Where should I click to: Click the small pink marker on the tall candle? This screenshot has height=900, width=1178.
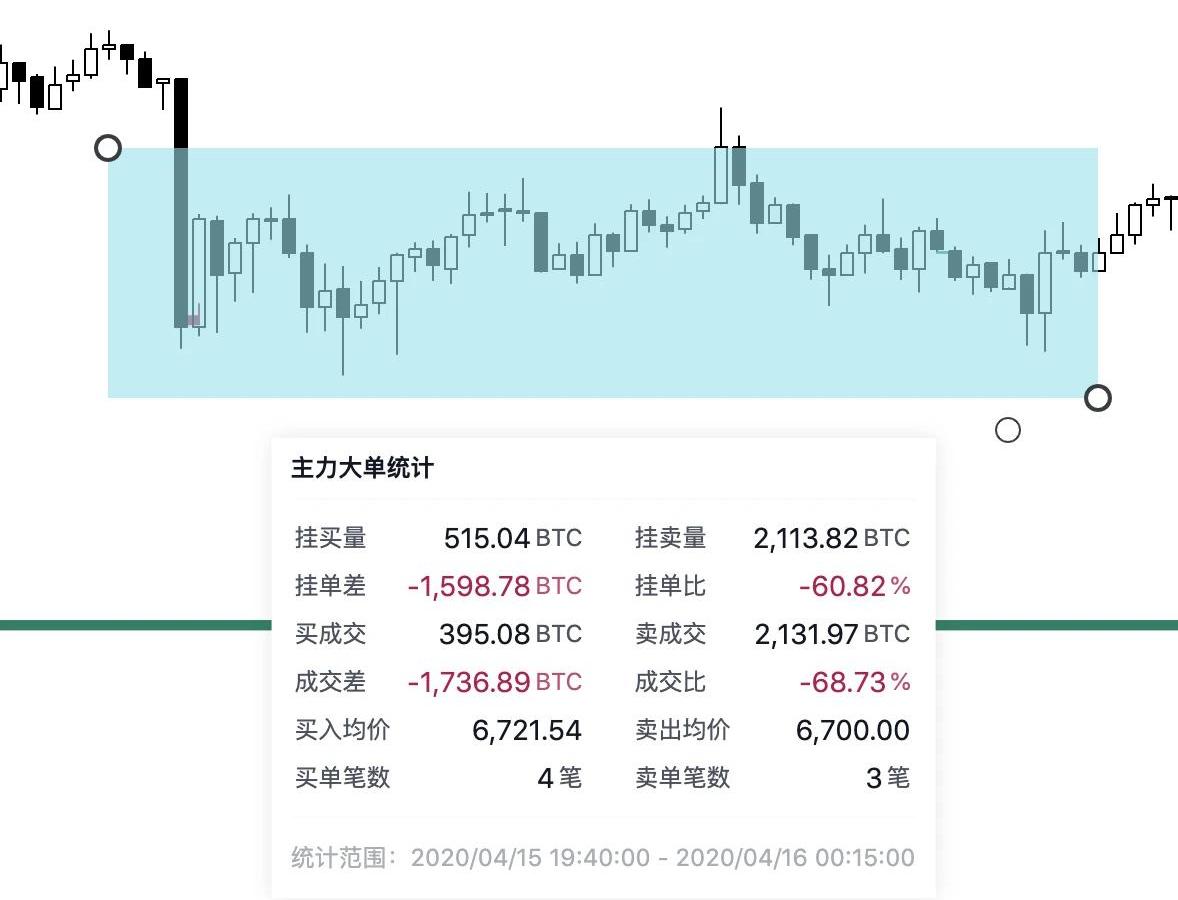[192, 320]
